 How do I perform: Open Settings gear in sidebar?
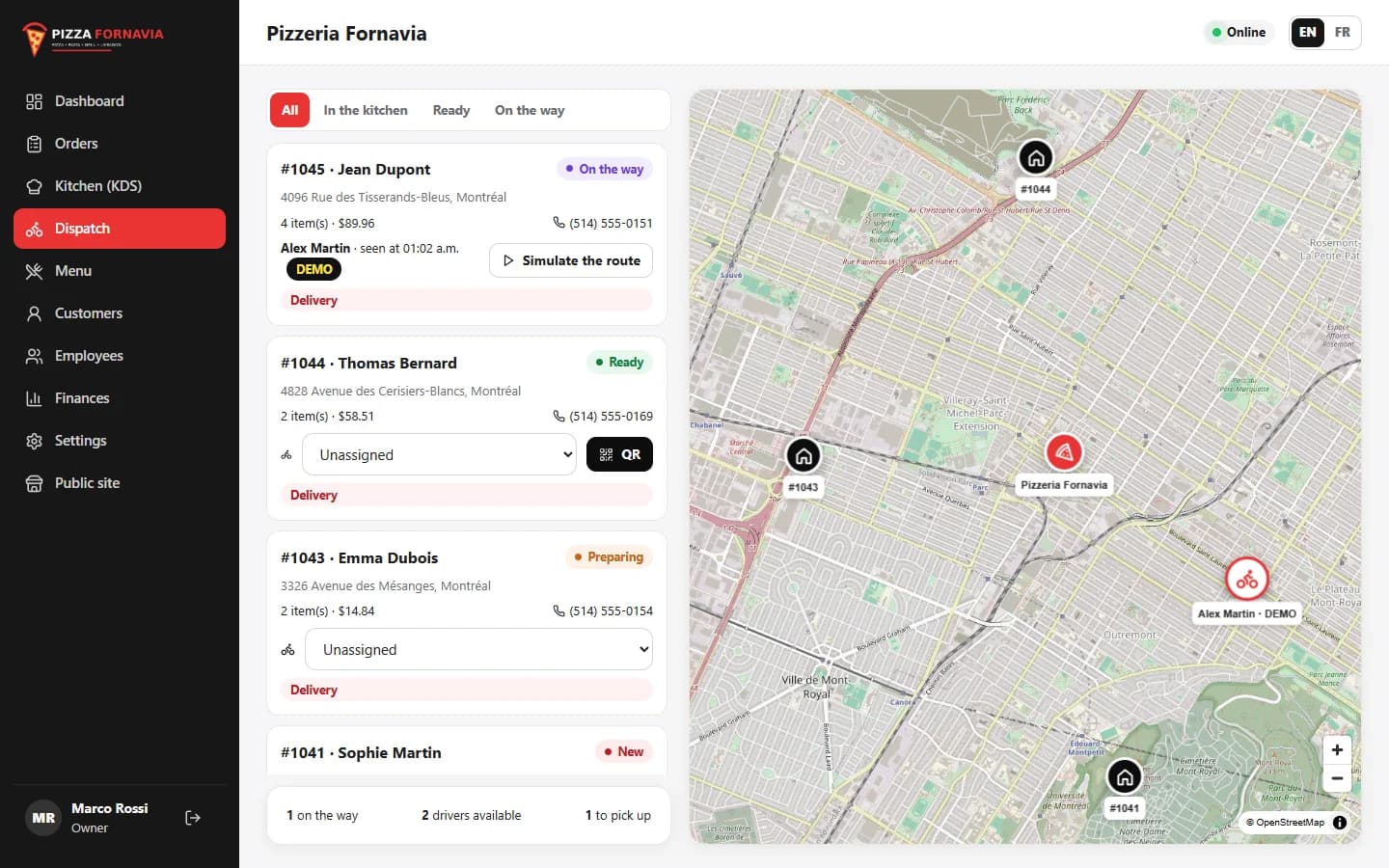(x=120, y=441)
